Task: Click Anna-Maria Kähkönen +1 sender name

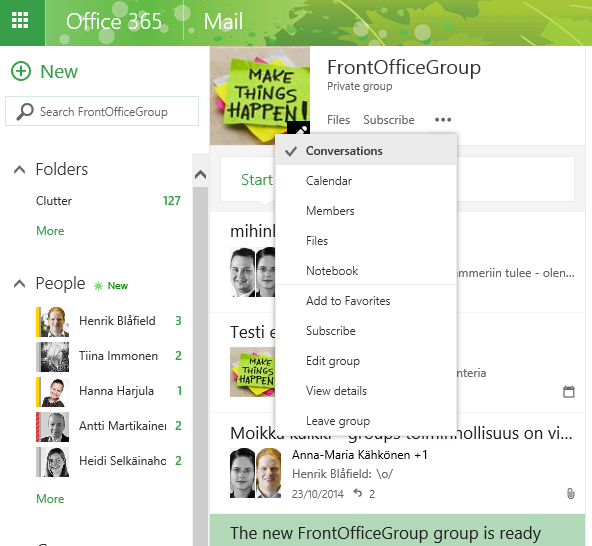Action: point(359,455)
